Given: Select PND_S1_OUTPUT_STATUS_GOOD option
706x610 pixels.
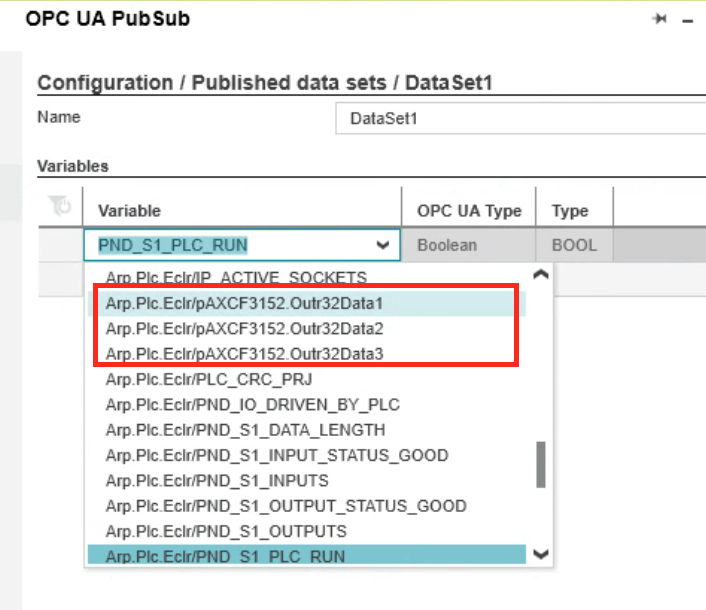Looking at the screenshot, I should (307, 506).
